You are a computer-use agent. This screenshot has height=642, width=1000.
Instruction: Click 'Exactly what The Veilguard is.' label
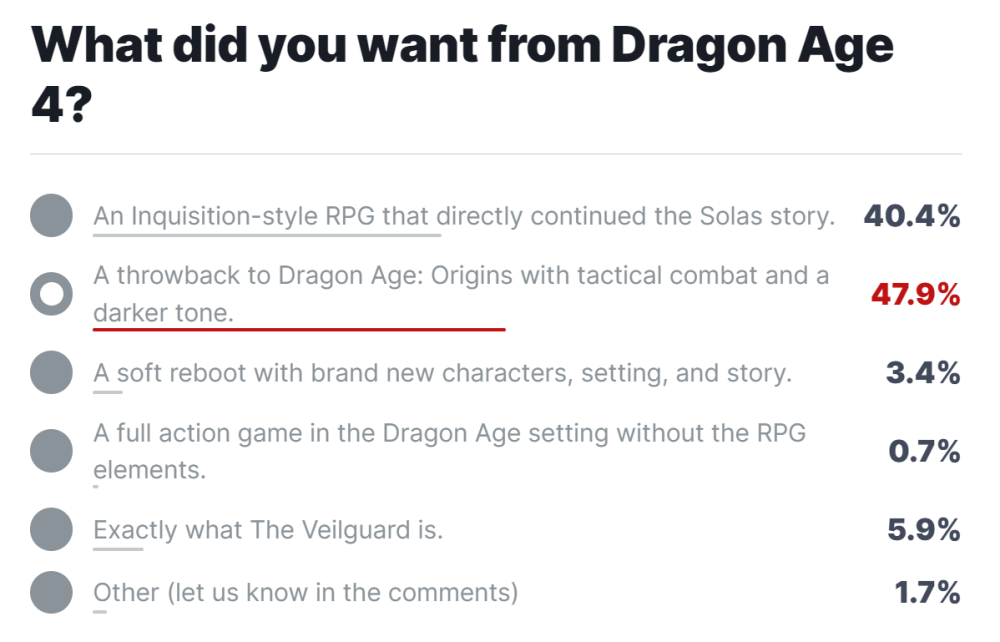pos(268,529)
